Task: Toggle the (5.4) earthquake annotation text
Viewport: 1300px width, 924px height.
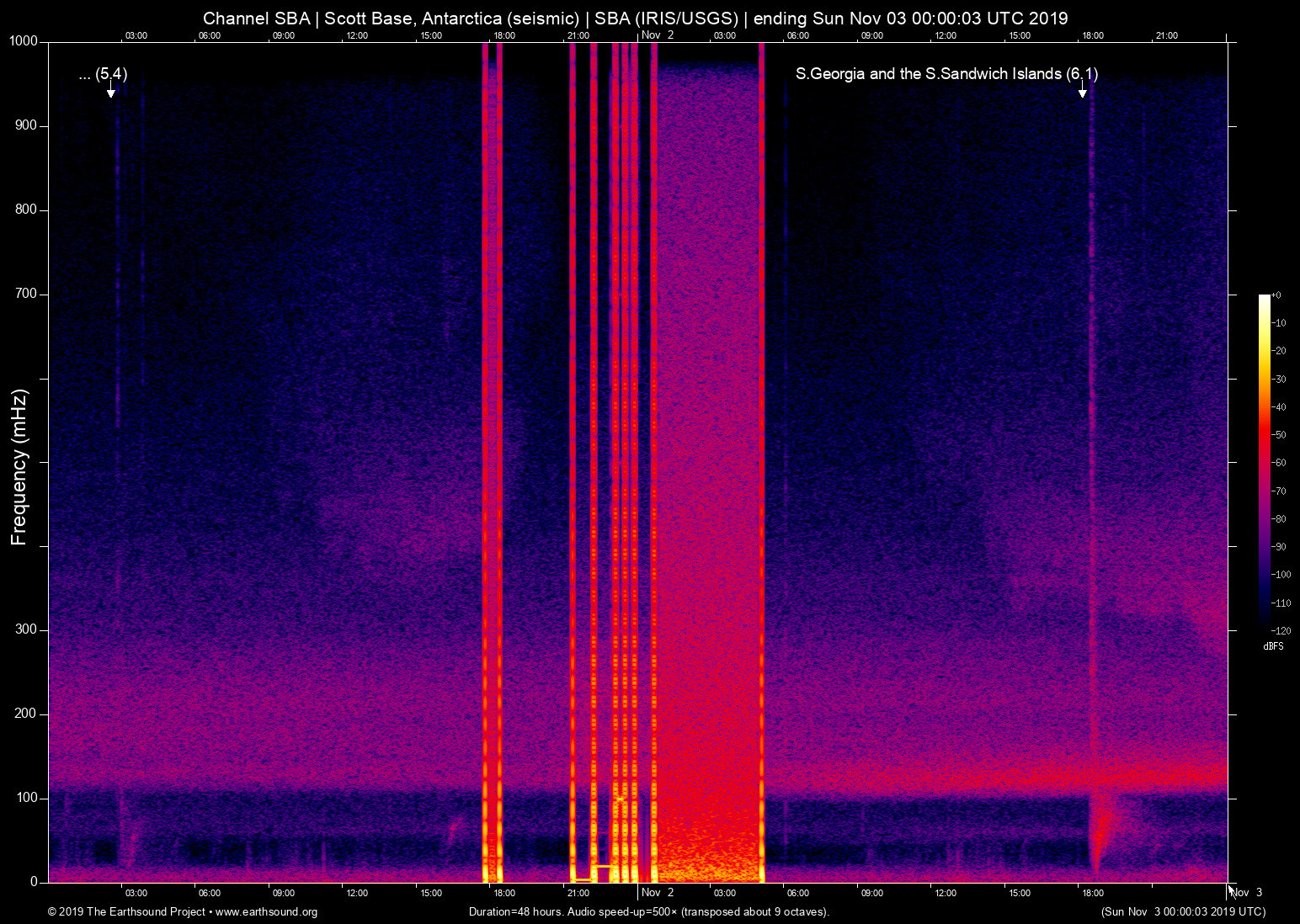Action: 103,74
